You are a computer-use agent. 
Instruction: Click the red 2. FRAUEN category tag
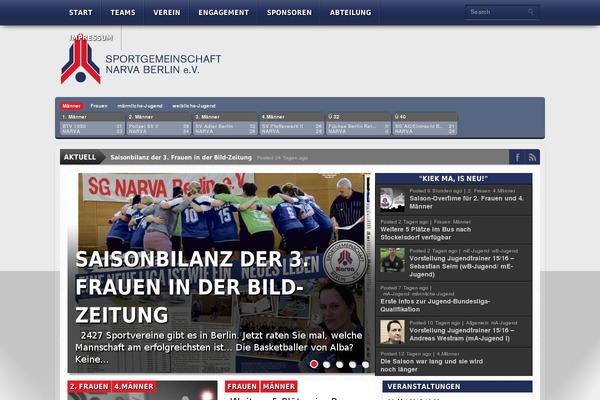(x=89, y=387)
